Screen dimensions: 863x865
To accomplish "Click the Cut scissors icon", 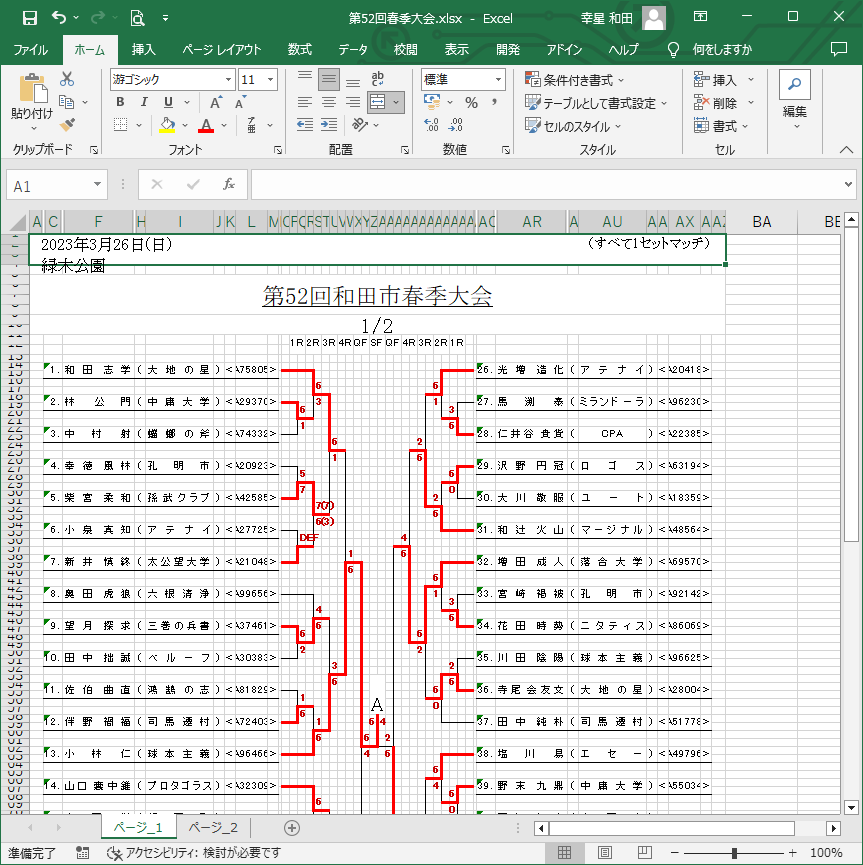I will 67,79.
